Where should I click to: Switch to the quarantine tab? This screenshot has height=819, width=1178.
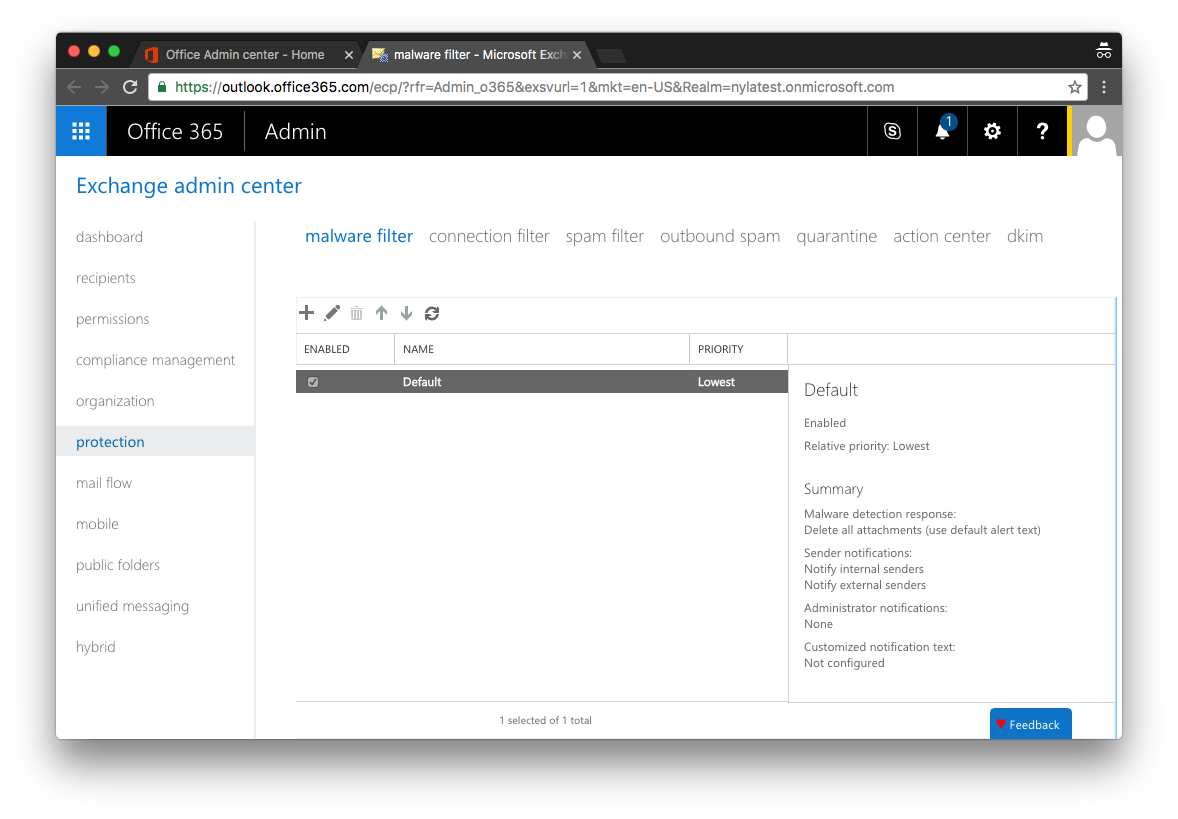(x=837, y=236)
